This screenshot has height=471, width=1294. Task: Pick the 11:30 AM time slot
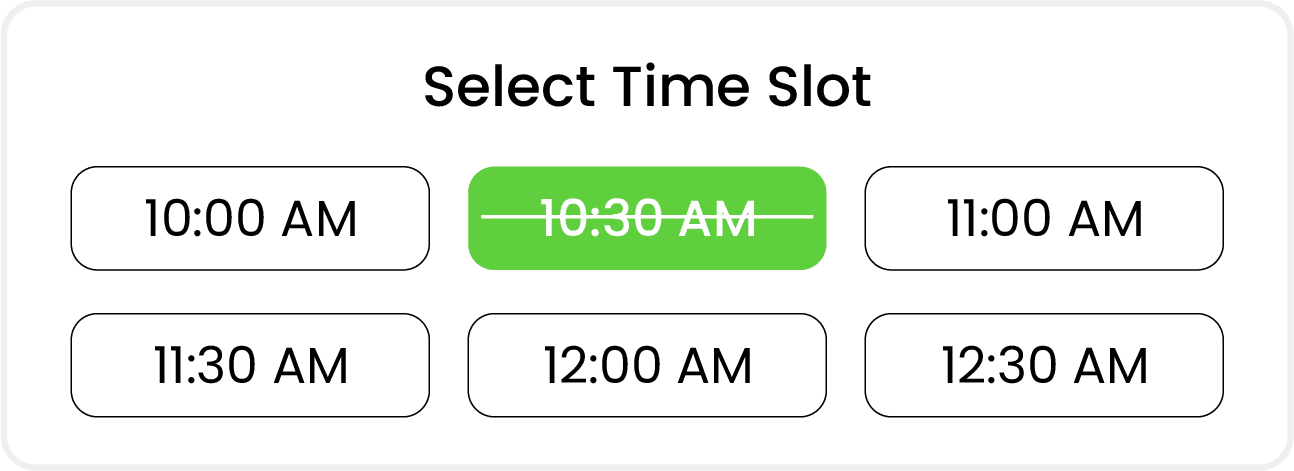coord(250,365)
